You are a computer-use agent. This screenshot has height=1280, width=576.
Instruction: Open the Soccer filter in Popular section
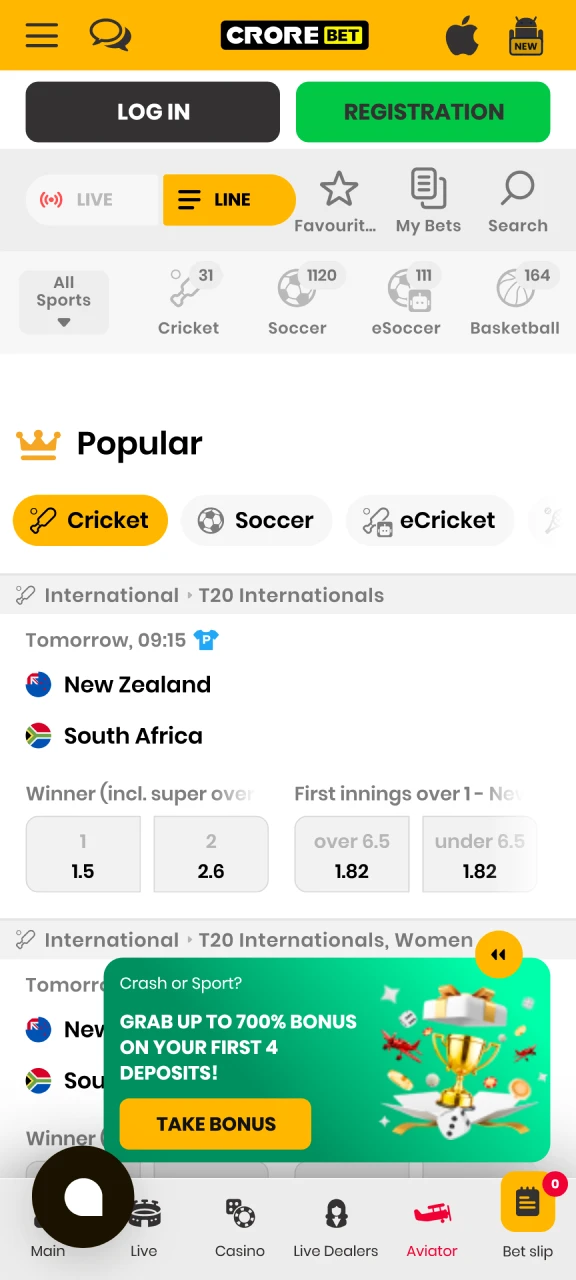(257, 520)
